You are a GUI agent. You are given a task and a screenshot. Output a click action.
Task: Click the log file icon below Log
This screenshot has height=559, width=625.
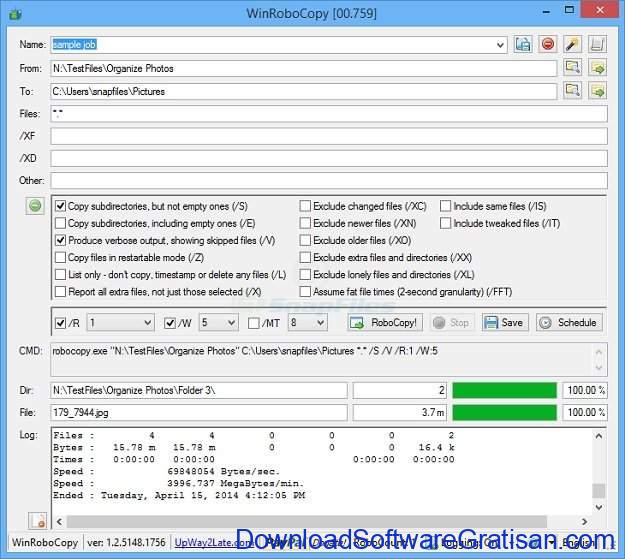click(38, 521)
